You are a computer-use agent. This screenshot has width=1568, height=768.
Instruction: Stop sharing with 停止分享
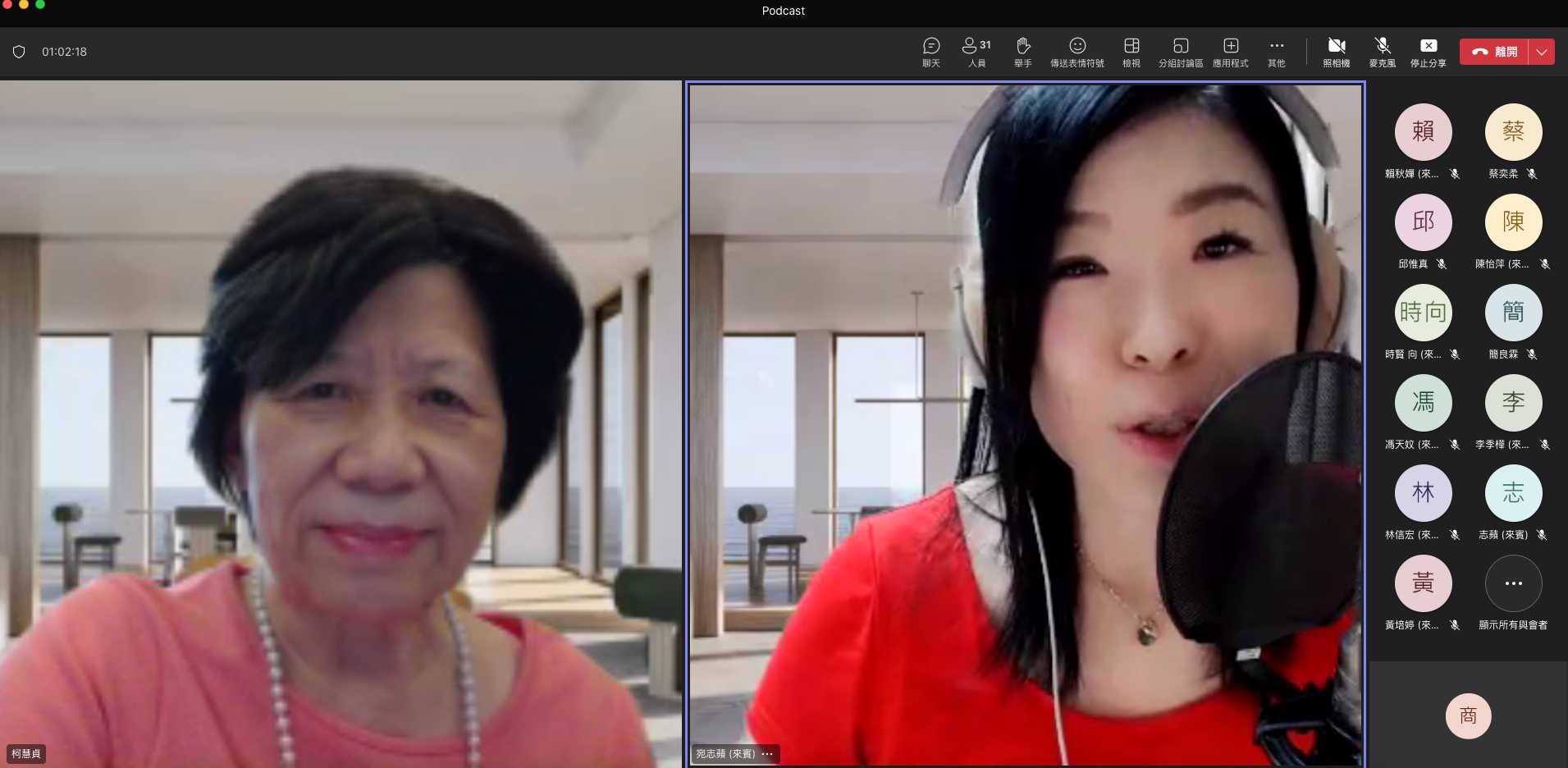pyautogui.click(x=1429, y=52)
